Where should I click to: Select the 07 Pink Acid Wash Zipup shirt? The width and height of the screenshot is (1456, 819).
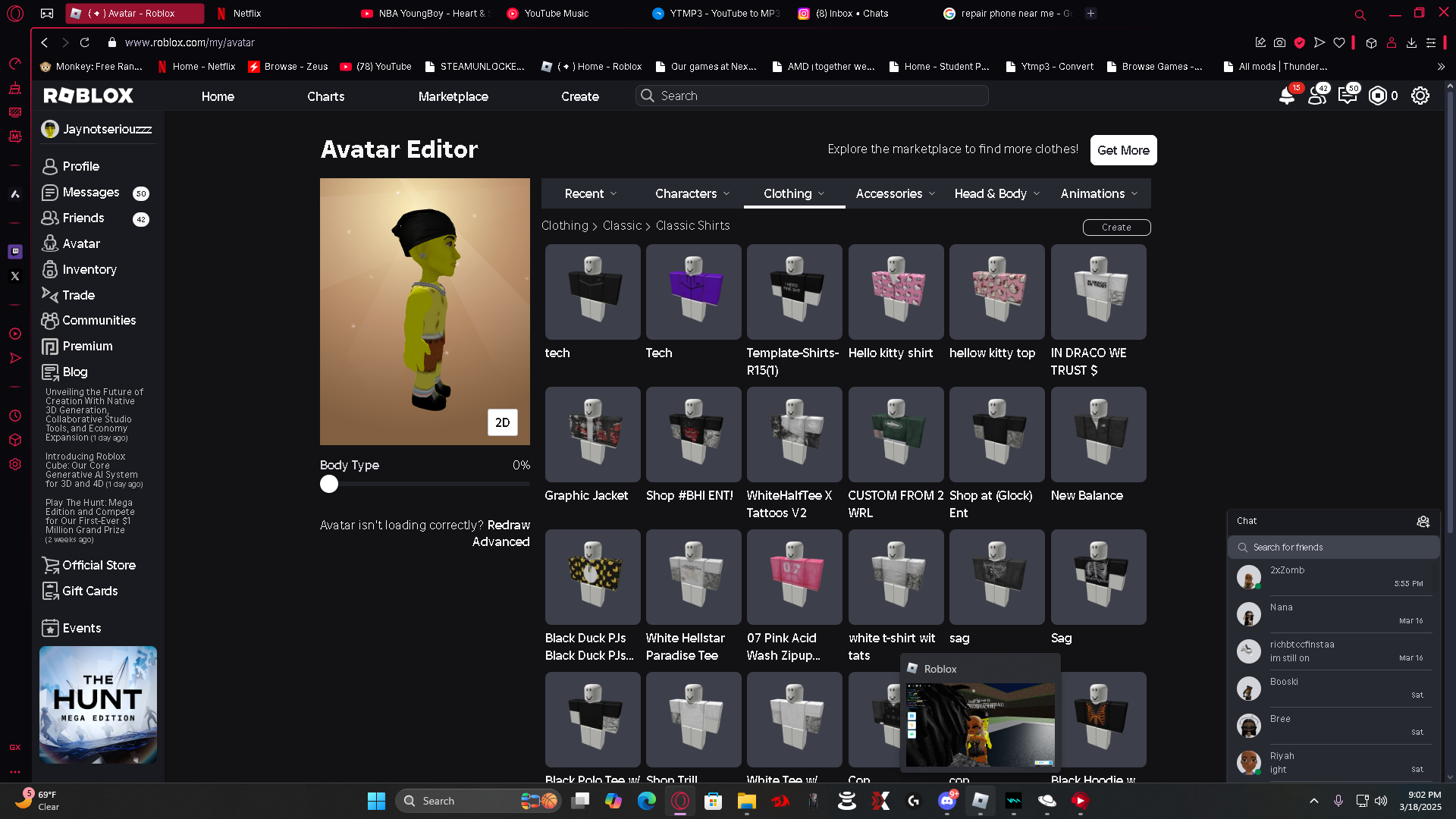(794, 577)
